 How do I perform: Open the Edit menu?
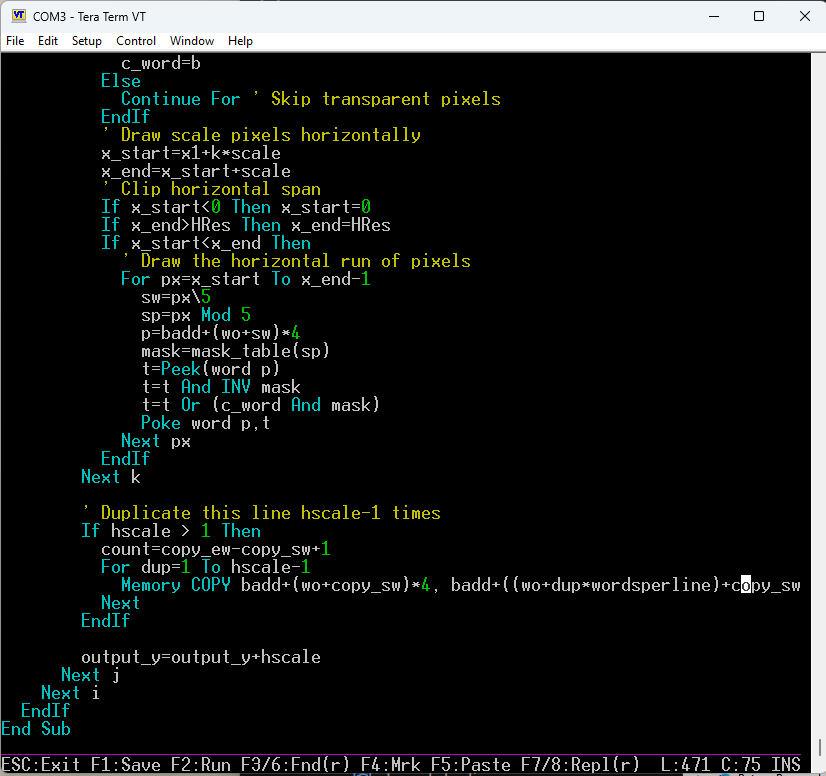pos(48,41)
